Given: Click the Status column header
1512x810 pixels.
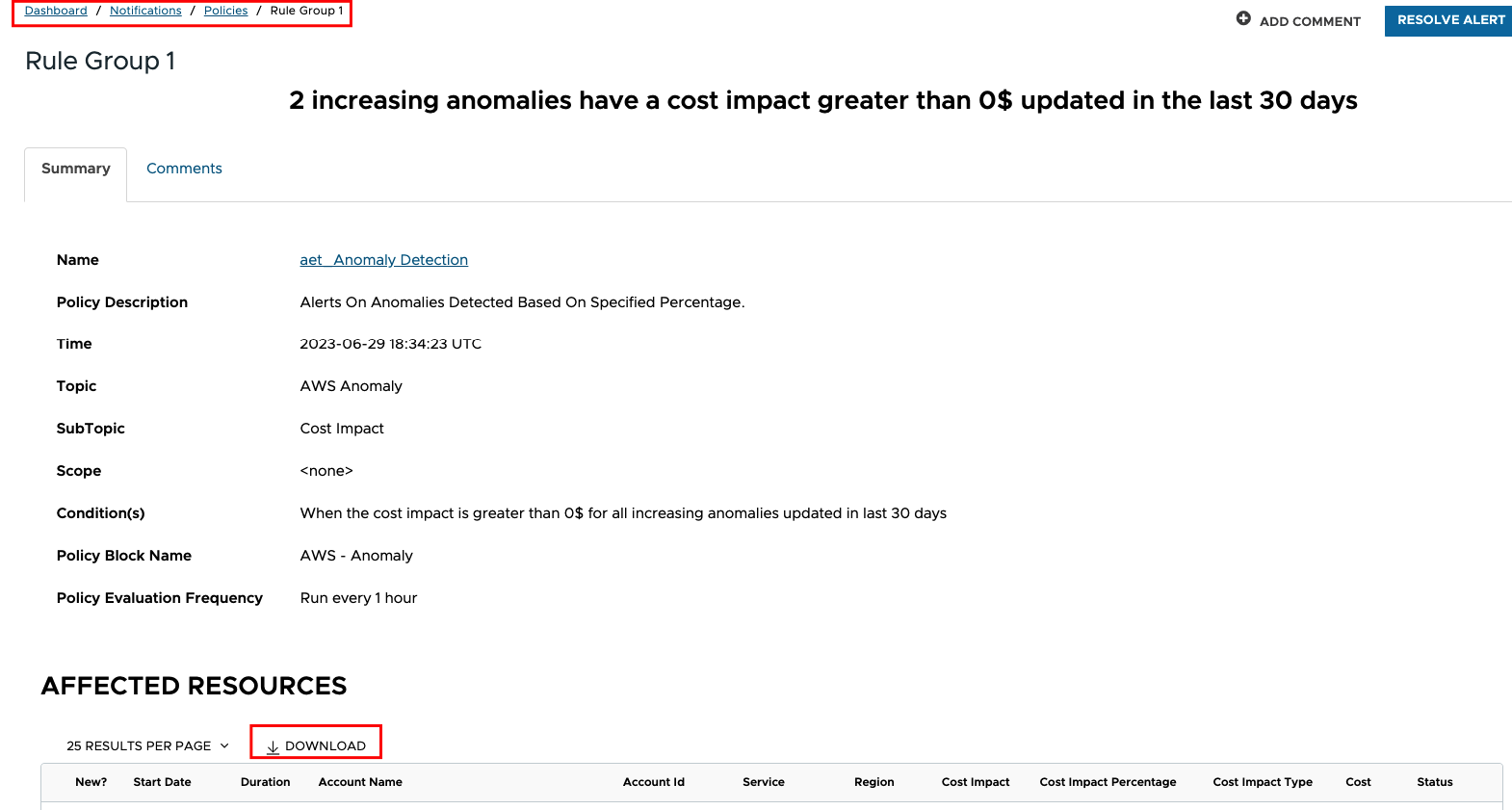Looking at the screenshot, I should (x=1434, y=782).
